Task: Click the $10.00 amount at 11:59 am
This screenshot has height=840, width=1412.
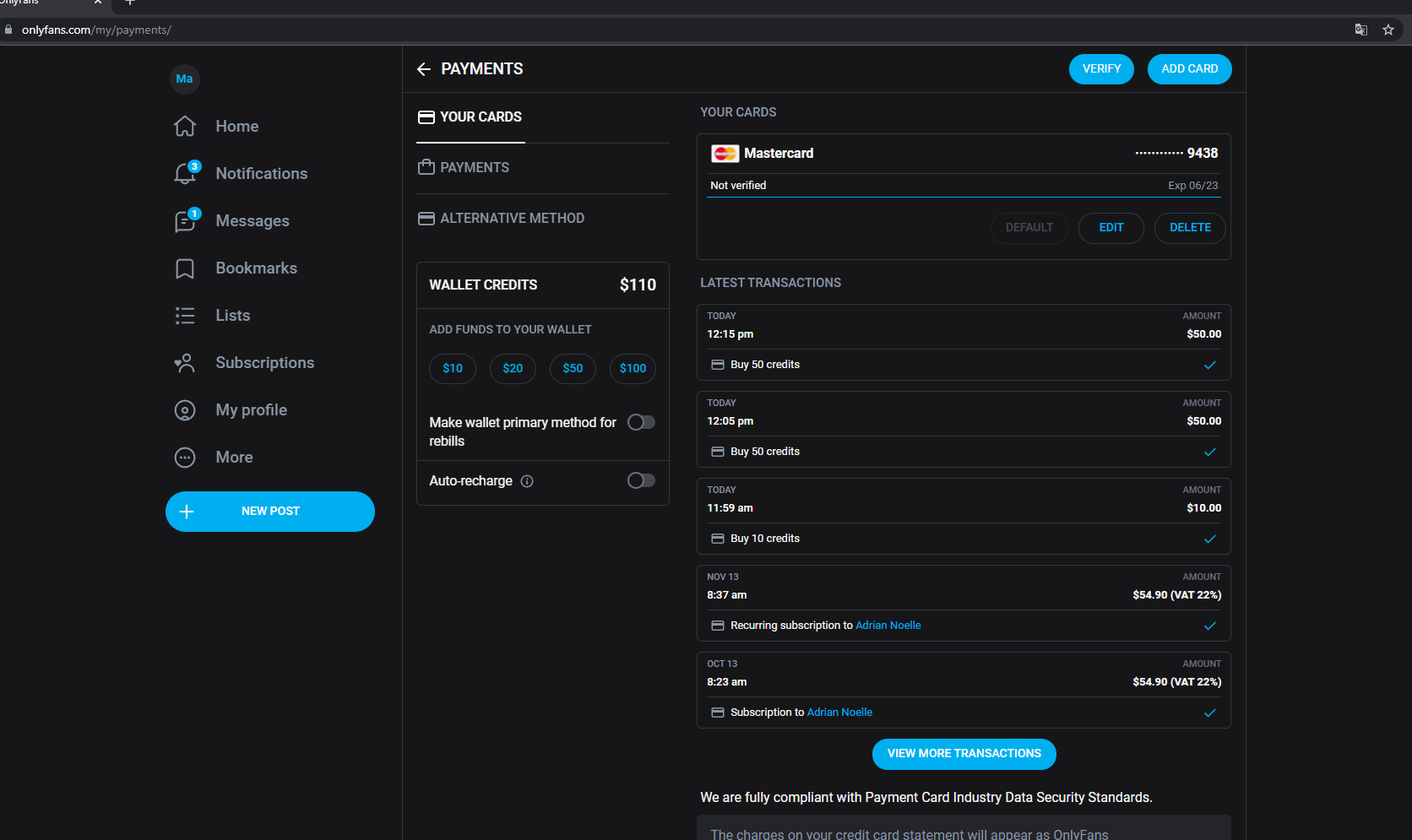Action: 1203,508
